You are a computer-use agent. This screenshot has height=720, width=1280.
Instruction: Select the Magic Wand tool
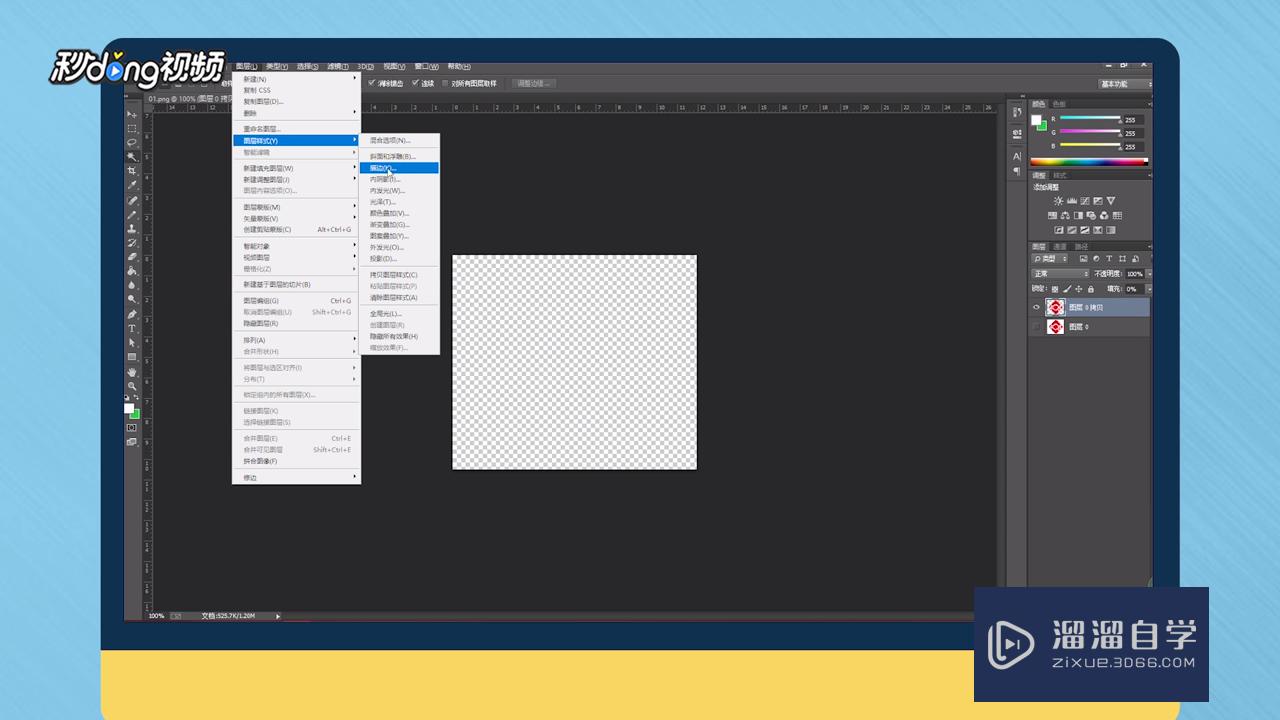click(x=131, y=157)
